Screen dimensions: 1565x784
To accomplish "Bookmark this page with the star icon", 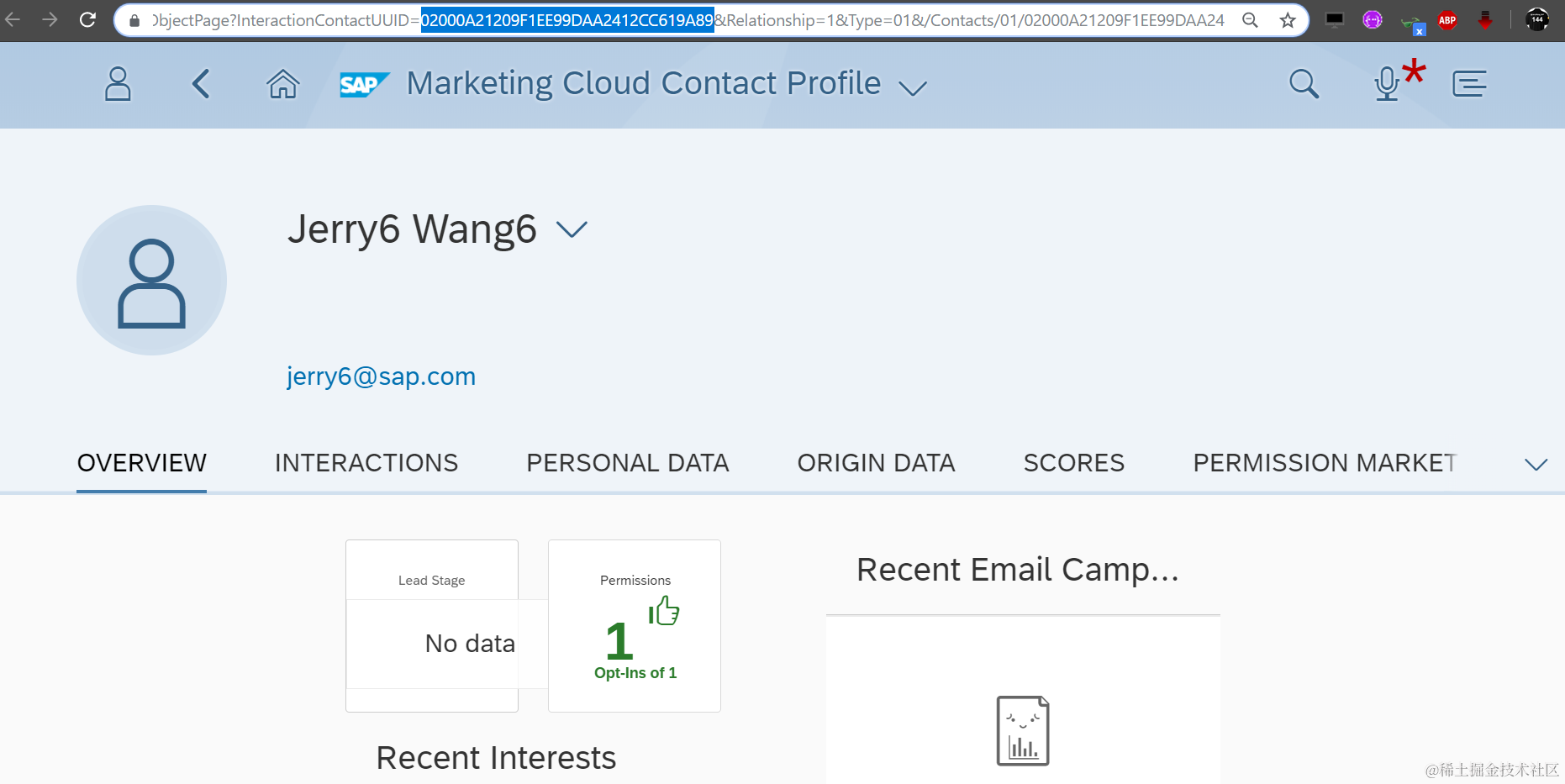I will pos(1288,20).
